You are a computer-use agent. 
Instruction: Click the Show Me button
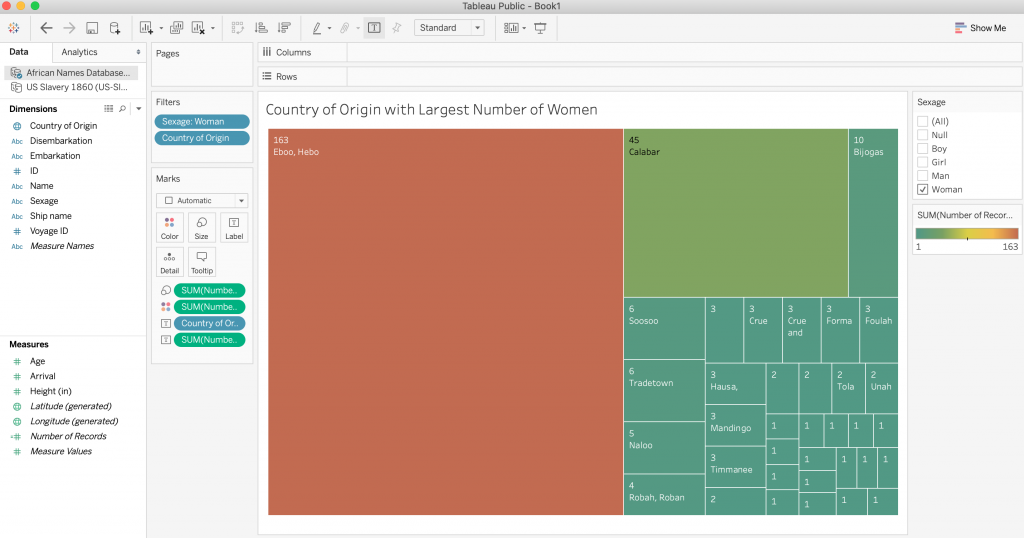[x=980, y=28]
